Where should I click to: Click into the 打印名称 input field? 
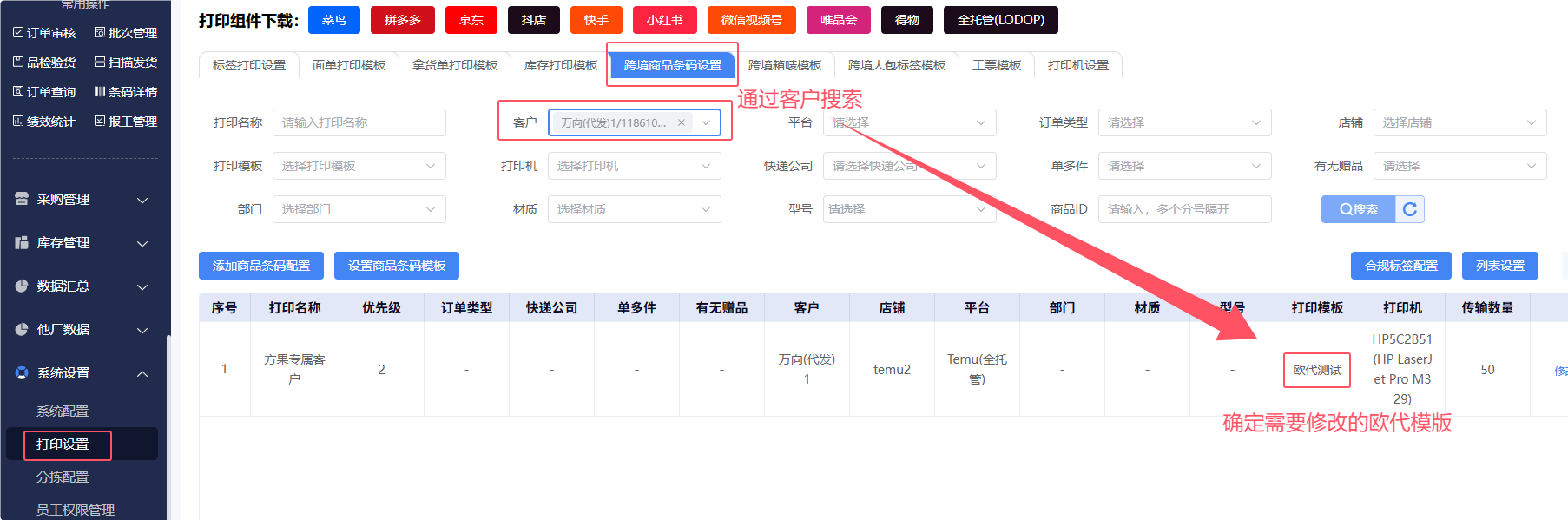click(x=359, y=122)
